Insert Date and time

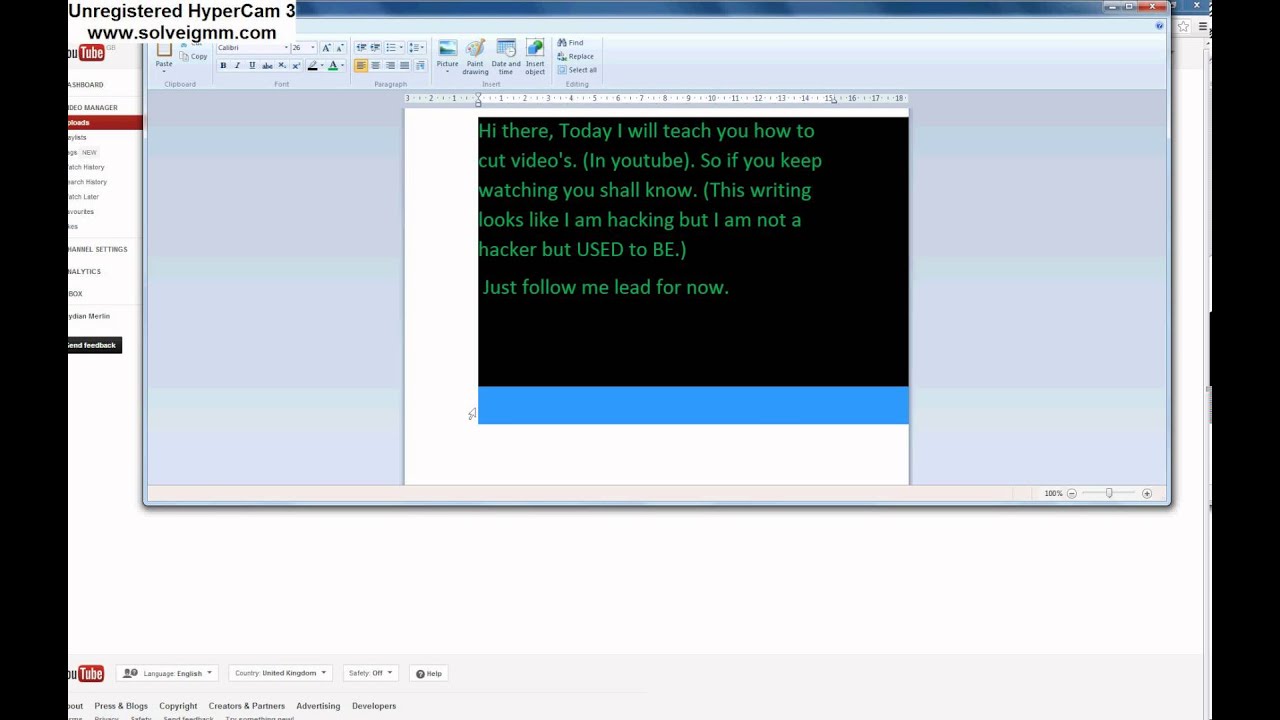(506, 57)
